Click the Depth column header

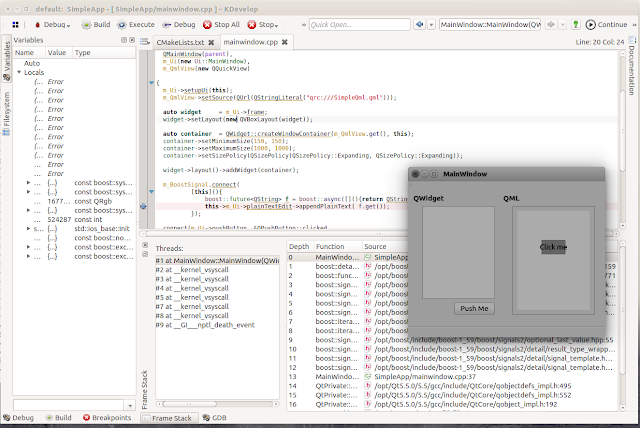pos(300,246)
